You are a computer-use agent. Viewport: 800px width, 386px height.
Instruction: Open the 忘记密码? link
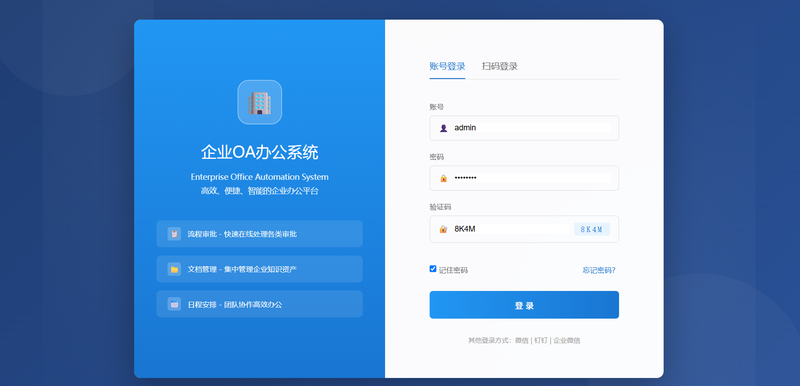tap(599, 270)
